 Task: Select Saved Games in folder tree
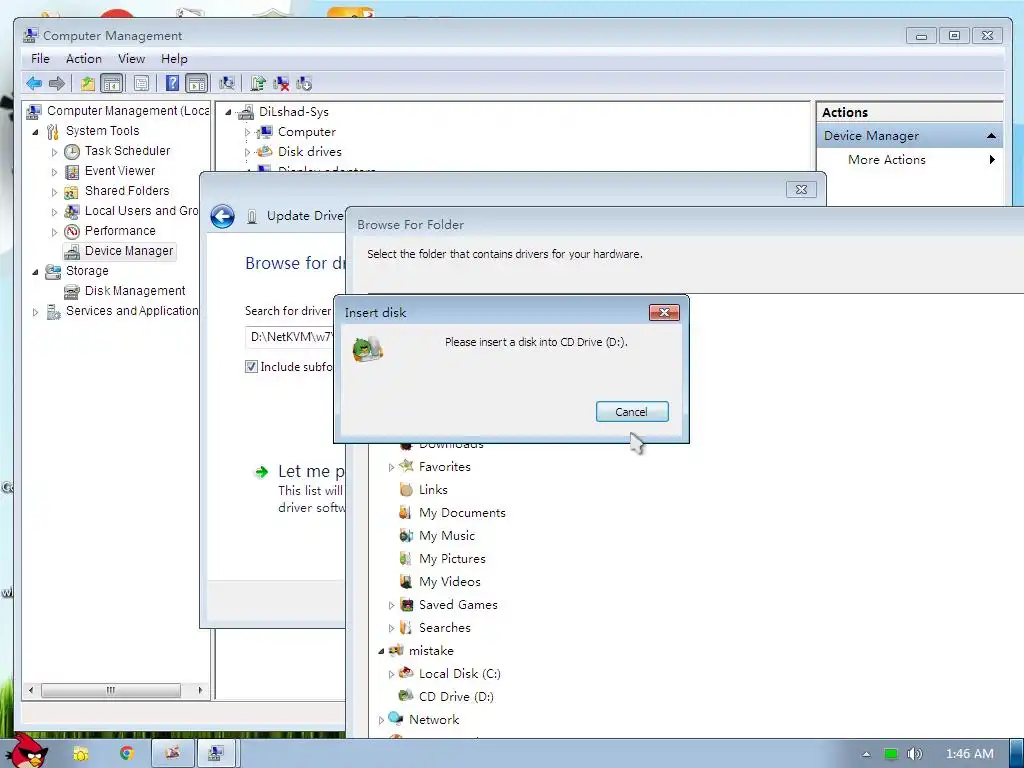(x=458, y=605)
